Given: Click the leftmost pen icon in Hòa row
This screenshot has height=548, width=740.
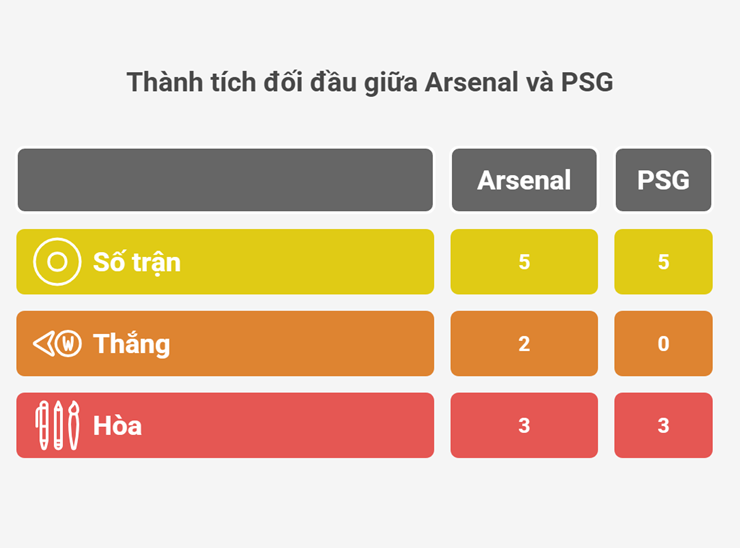Looking at the screenshot, I should pos(42,426).
